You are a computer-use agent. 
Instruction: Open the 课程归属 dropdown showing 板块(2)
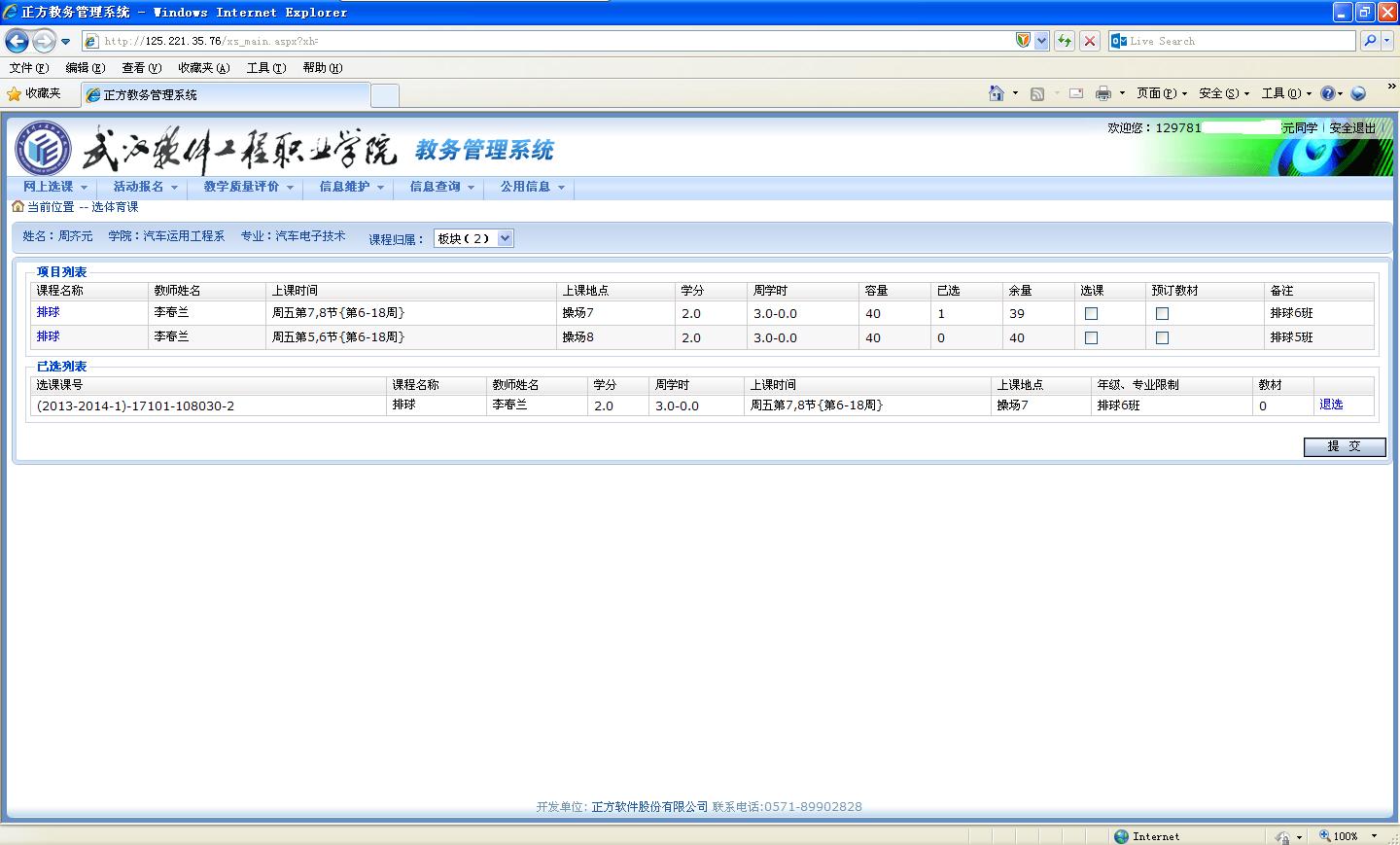(473, 239)
